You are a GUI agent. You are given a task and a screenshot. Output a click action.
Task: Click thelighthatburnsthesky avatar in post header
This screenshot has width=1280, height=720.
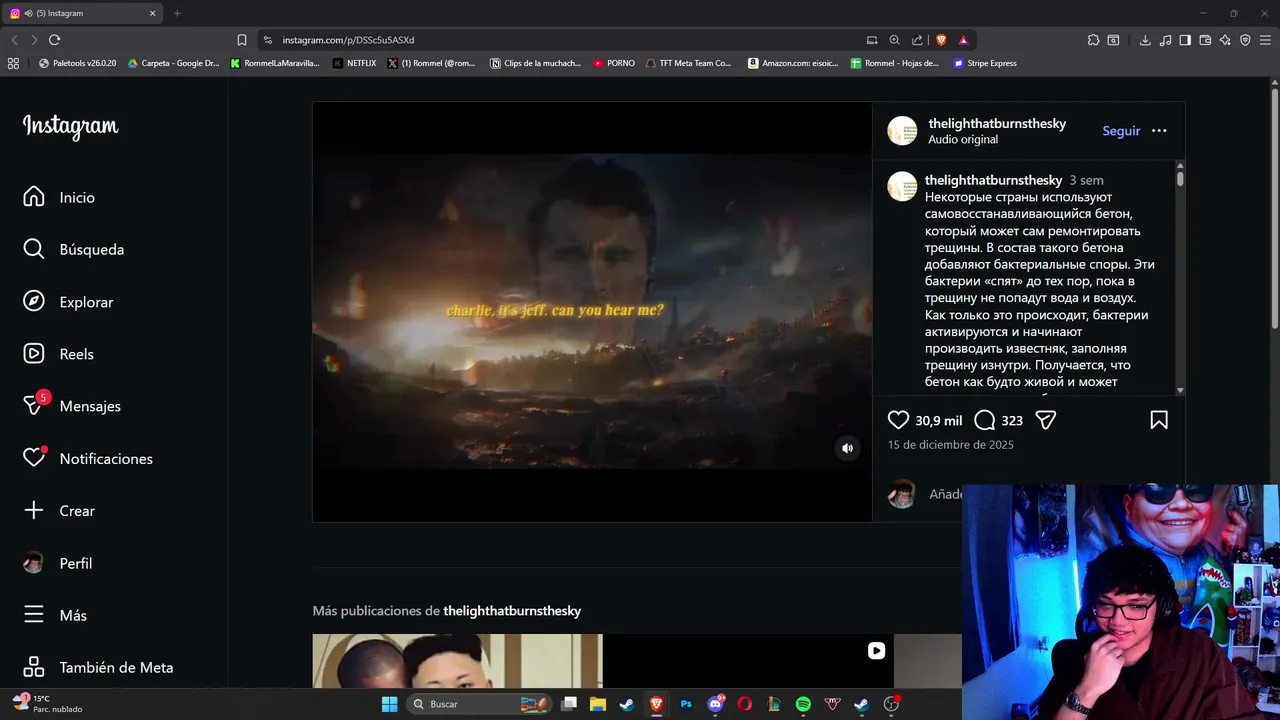click(902, 131)
